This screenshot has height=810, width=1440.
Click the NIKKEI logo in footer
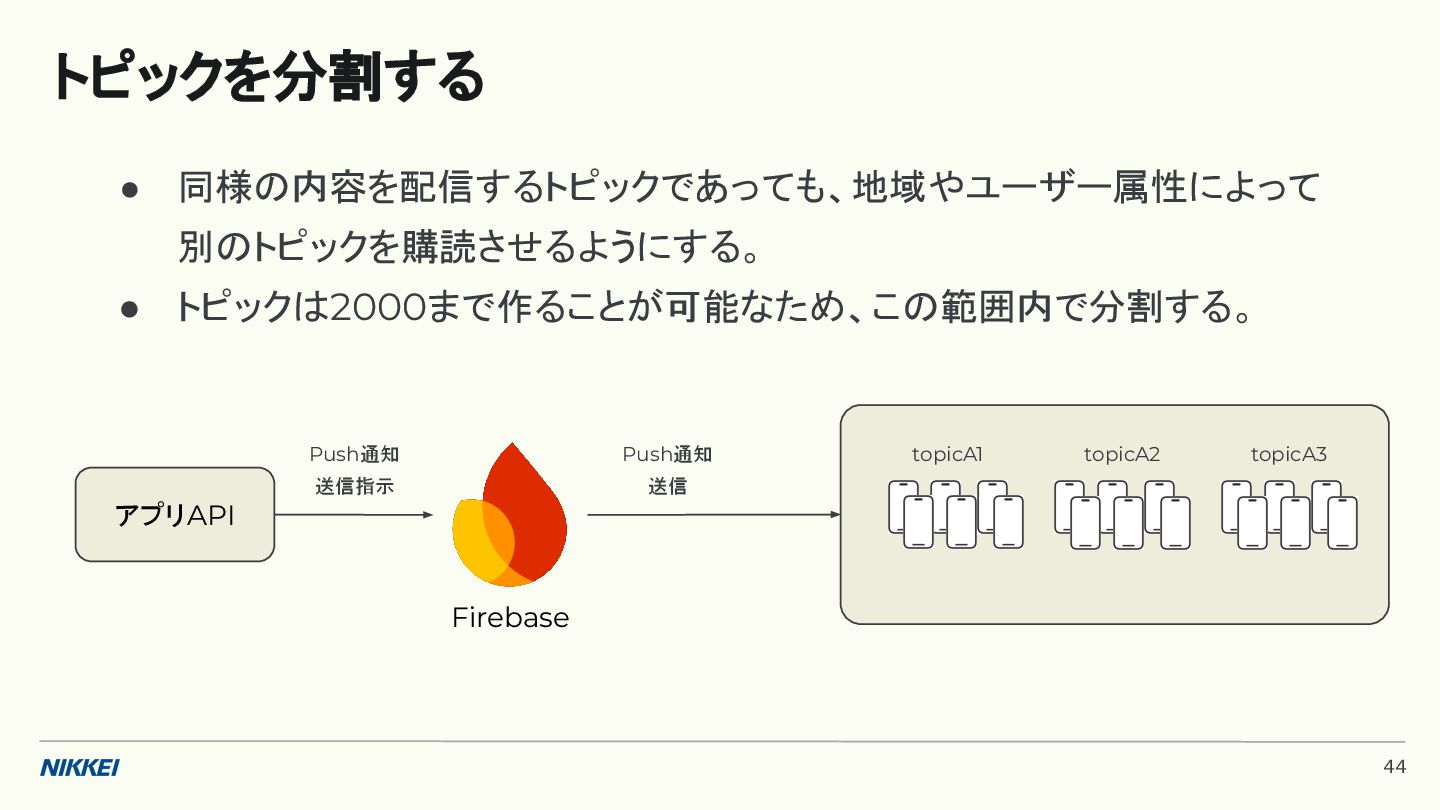80,768
